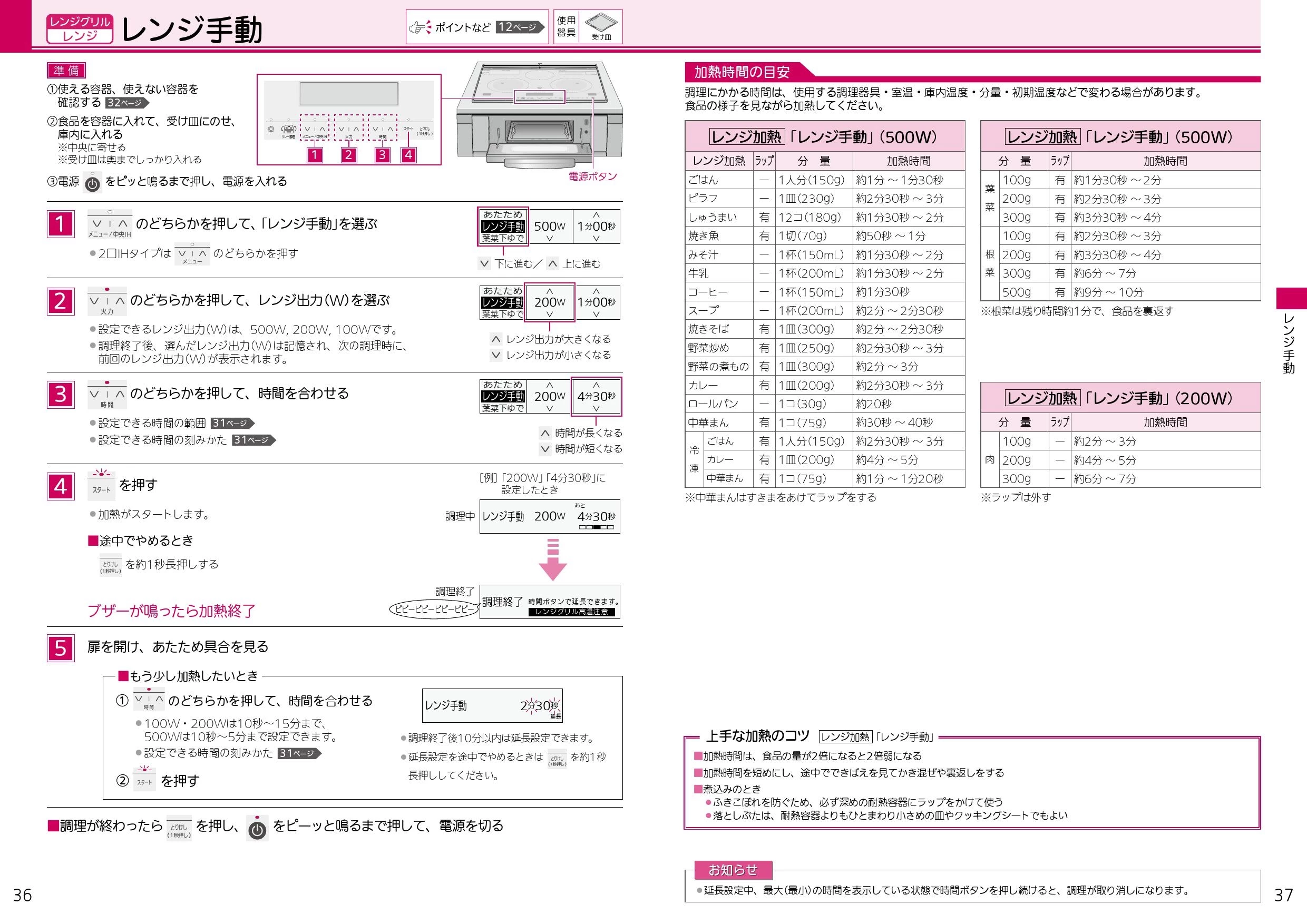Click the highlighted レンジ手動 menu in step 1's display
The height and width of the screenshot is (924, 1307).
pyautogui.click(x=503, y=227)
